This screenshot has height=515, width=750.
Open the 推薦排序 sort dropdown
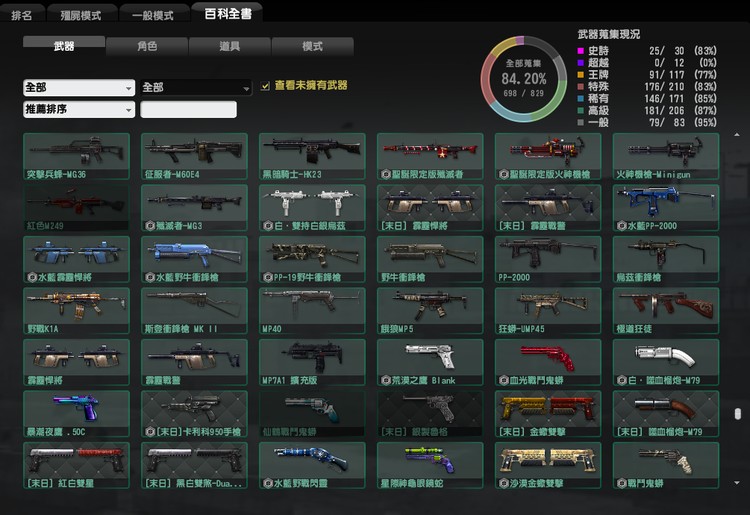click(x=79, y=109)
